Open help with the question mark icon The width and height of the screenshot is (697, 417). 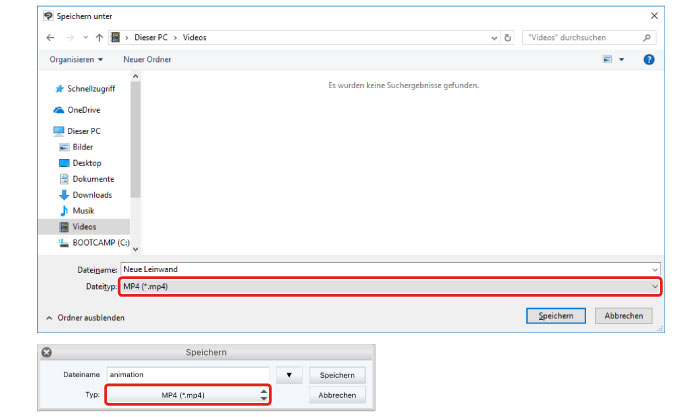coord(649,60)
